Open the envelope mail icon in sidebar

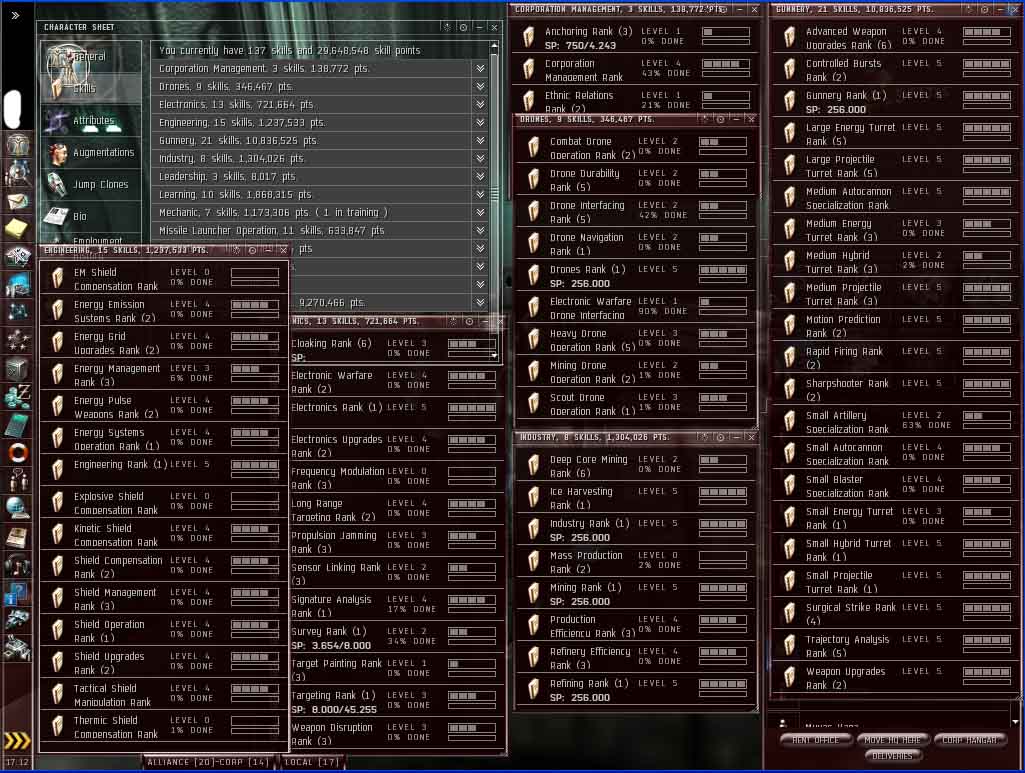[x=18, y=201]
